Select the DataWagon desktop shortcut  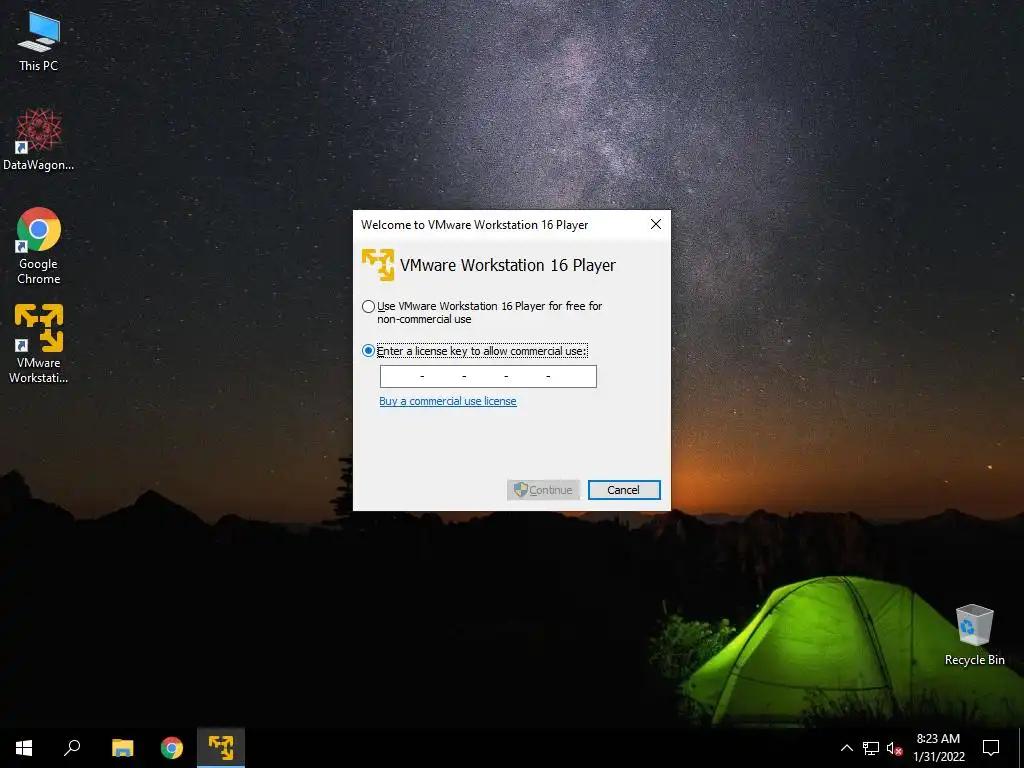click(39, 140)
